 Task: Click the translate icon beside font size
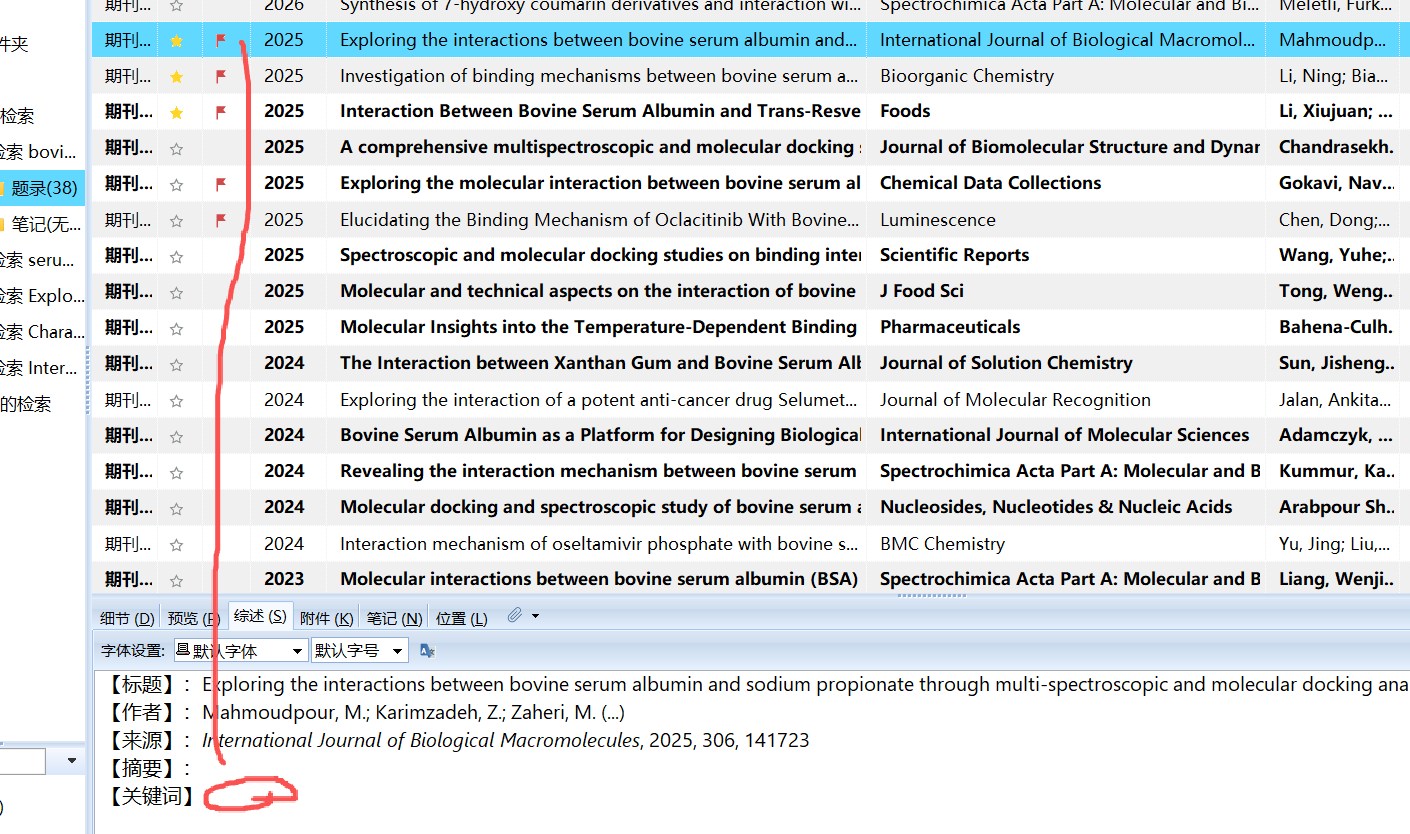tap(427, 651)
